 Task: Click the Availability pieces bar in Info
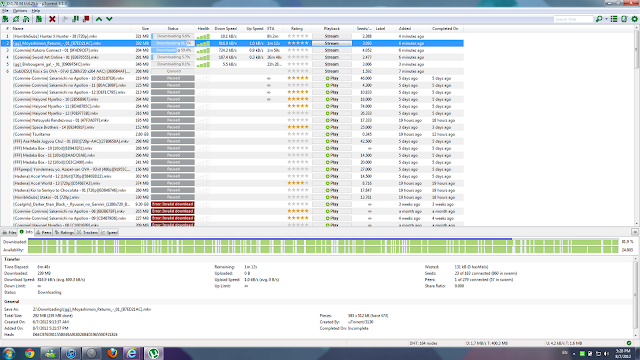tap(323, 250)
